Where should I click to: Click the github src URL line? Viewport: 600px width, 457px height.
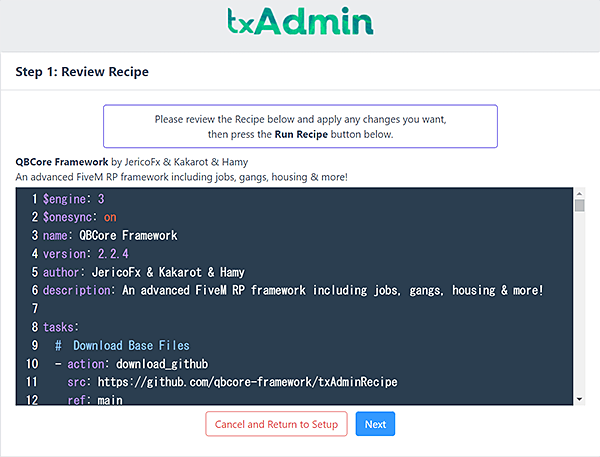point(232,382)
